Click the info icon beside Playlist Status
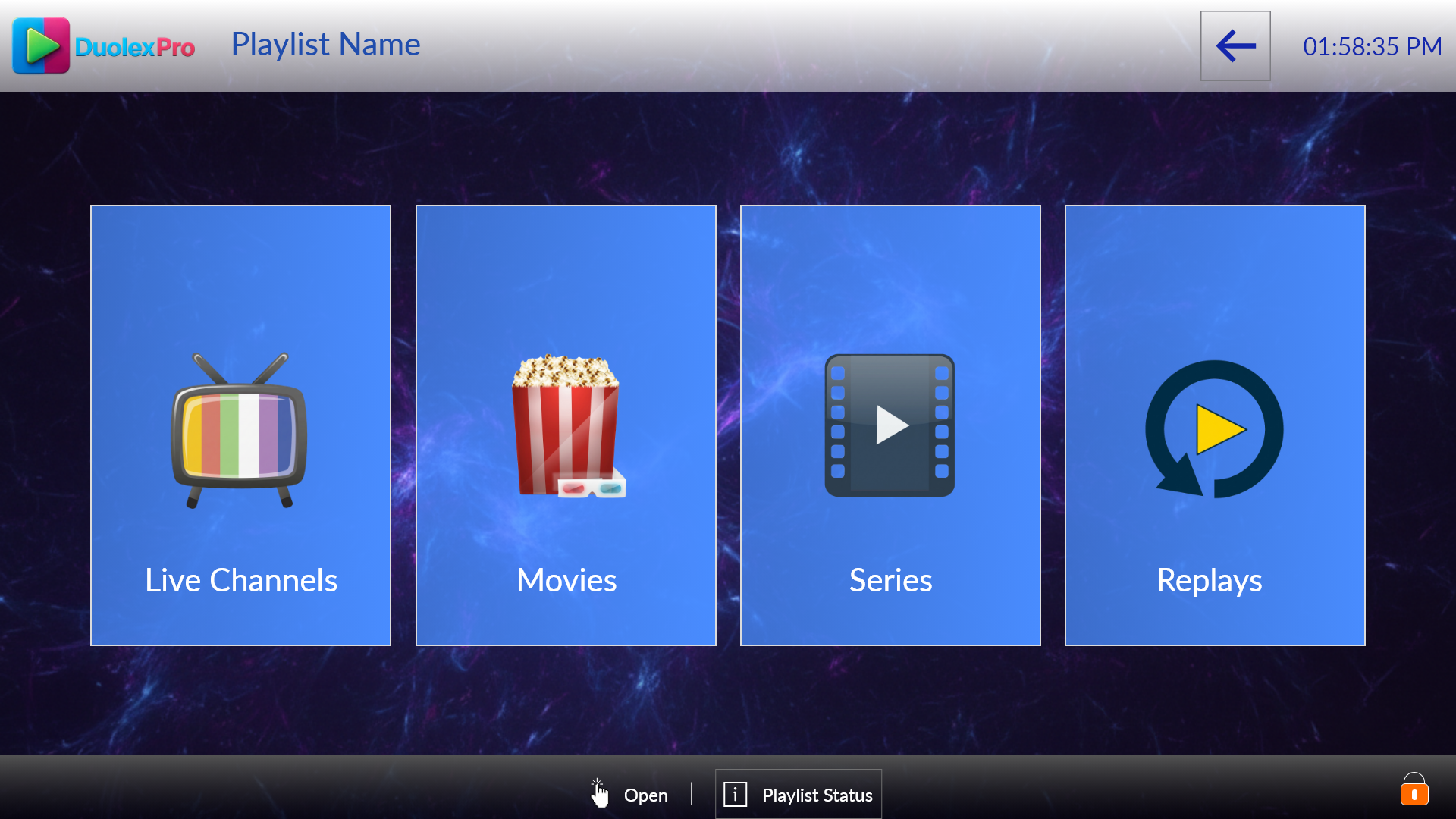The height and width of the screenshot is (819, 1456). (x=735, y=794)
